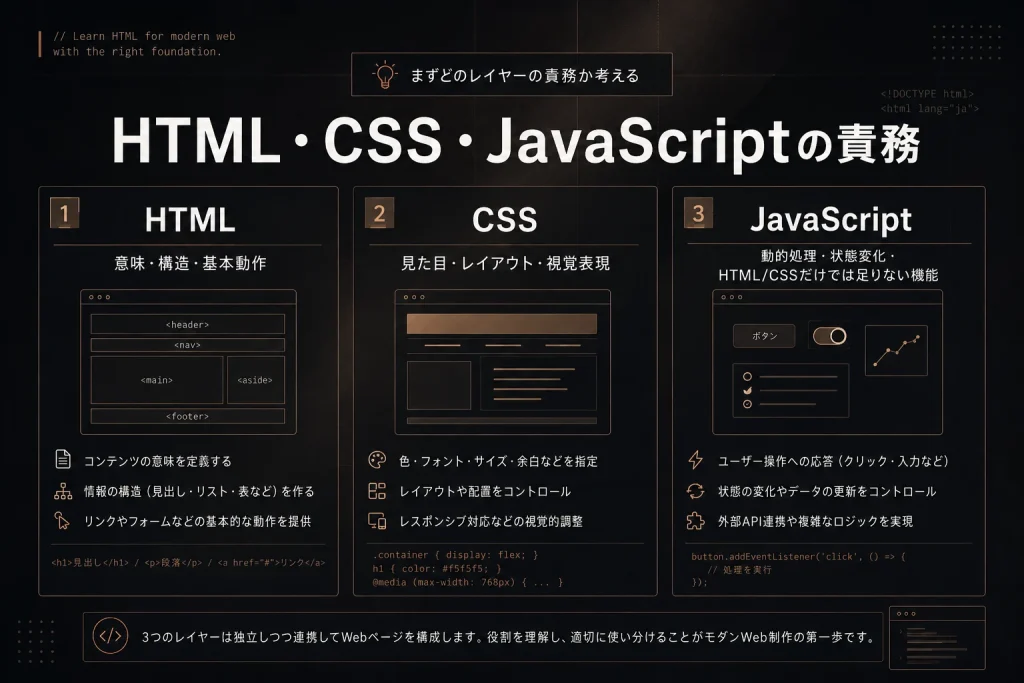Click the hierarchy icon beside 情報の構造
This screenshot has height=683, width=1024.
click(63, 491)
